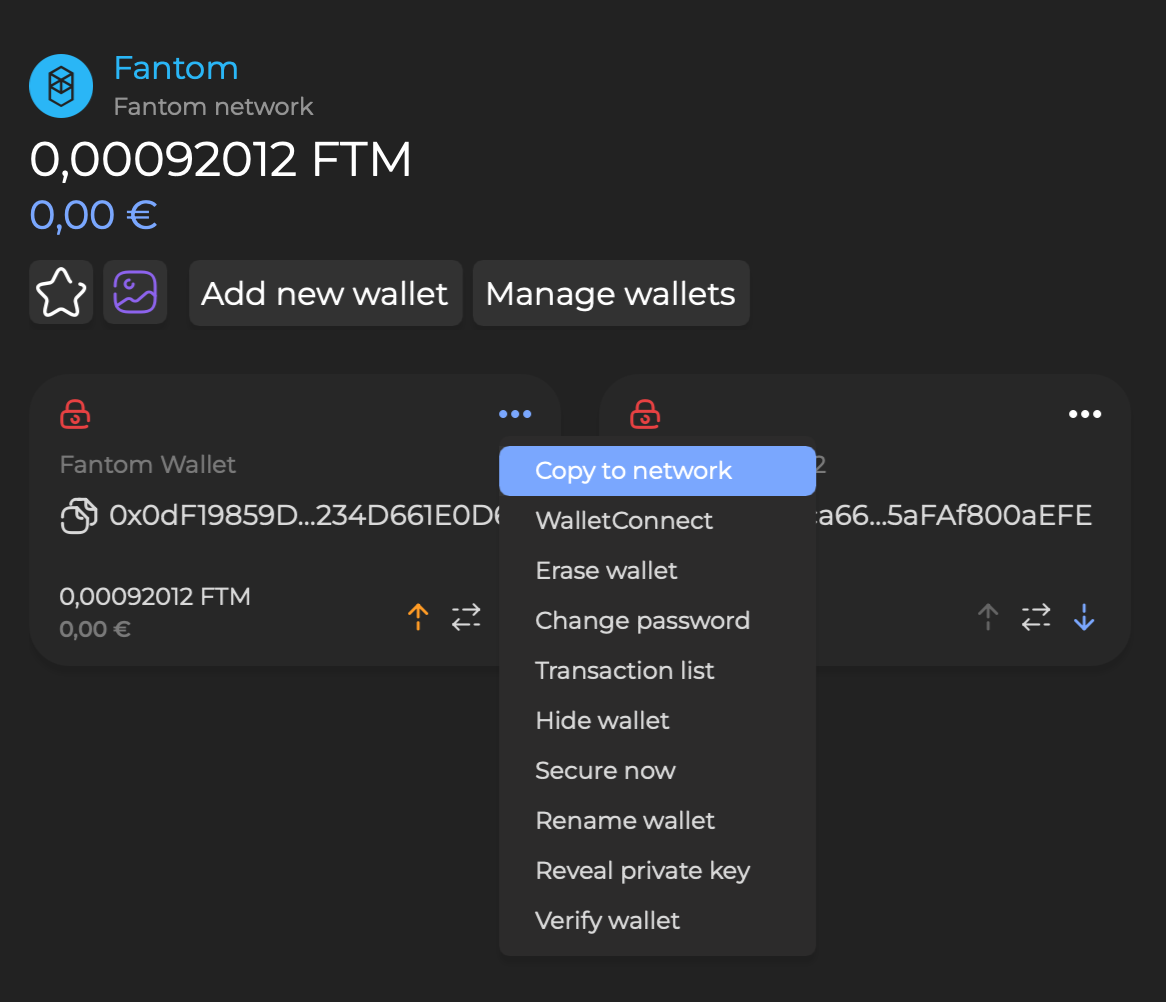Choose Change password in the menu
Viewport: 1166px width, 1002px height.
pos(657,620)
